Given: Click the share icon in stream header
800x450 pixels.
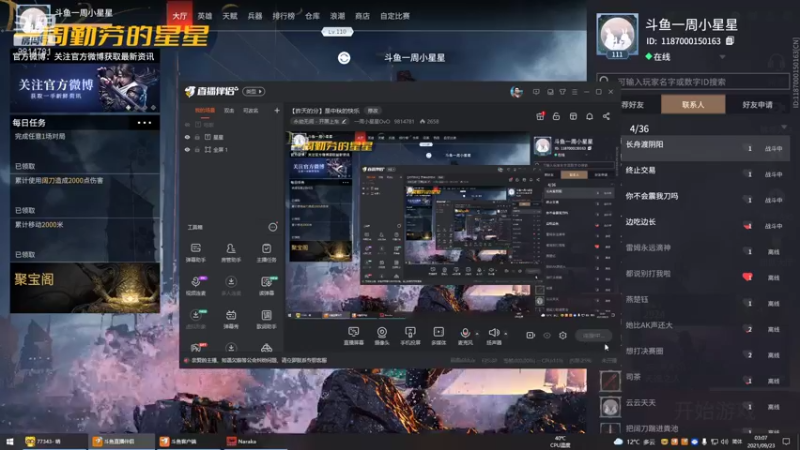Looking at the screenshot, I should point(606,116).
